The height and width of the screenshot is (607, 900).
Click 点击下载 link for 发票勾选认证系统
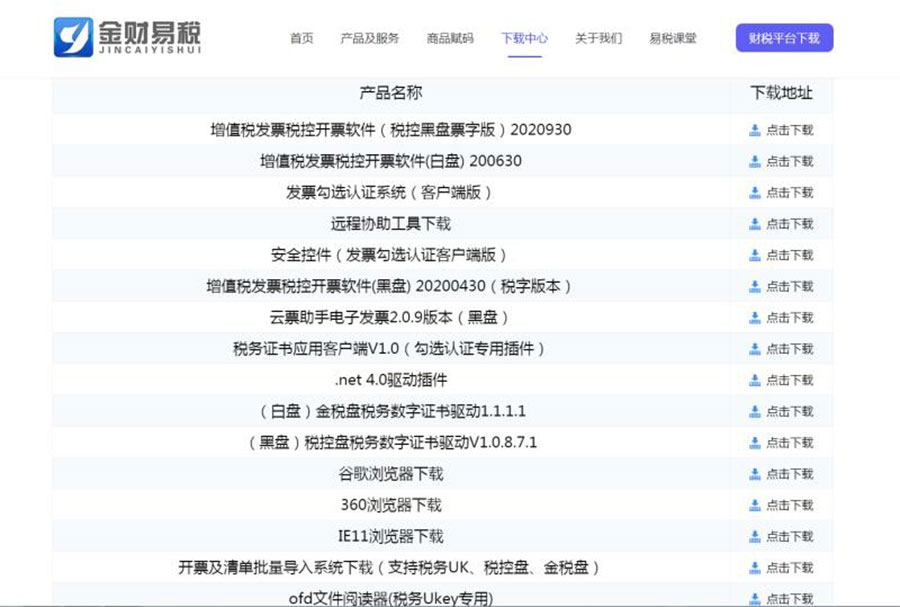pos(790,193)
